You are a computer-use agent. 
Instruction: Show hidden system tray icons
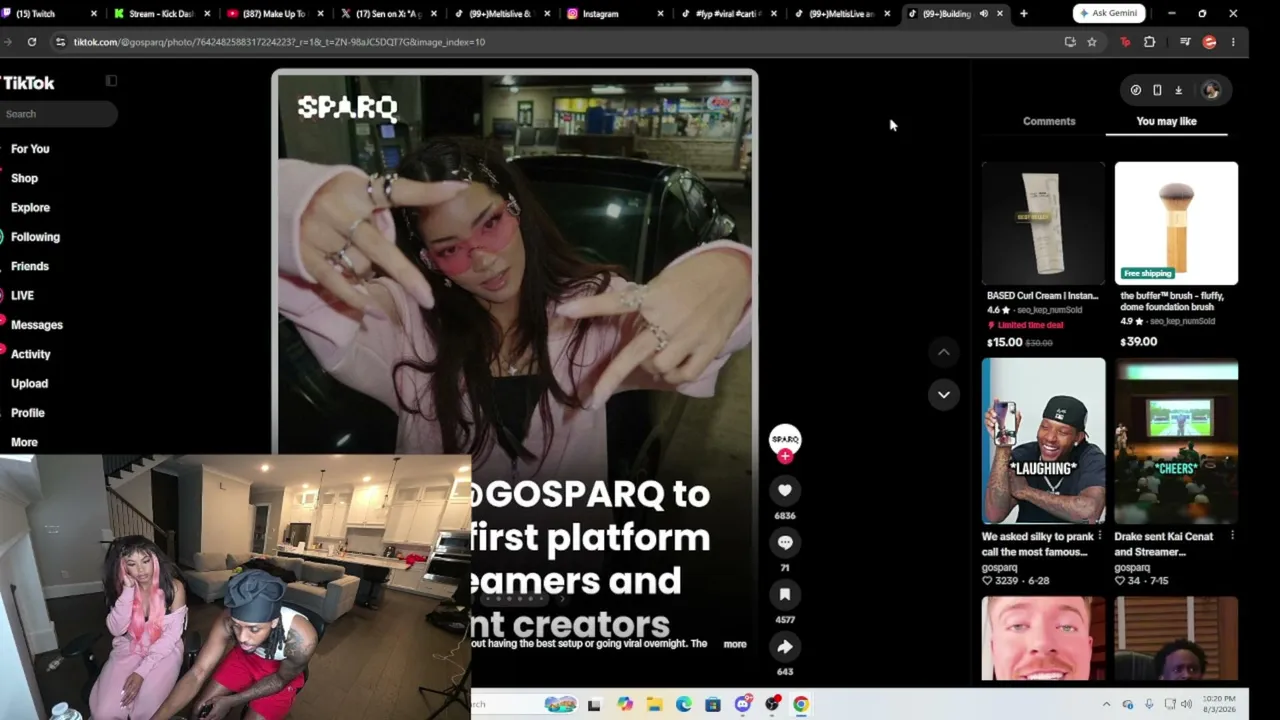(1106, 704)
